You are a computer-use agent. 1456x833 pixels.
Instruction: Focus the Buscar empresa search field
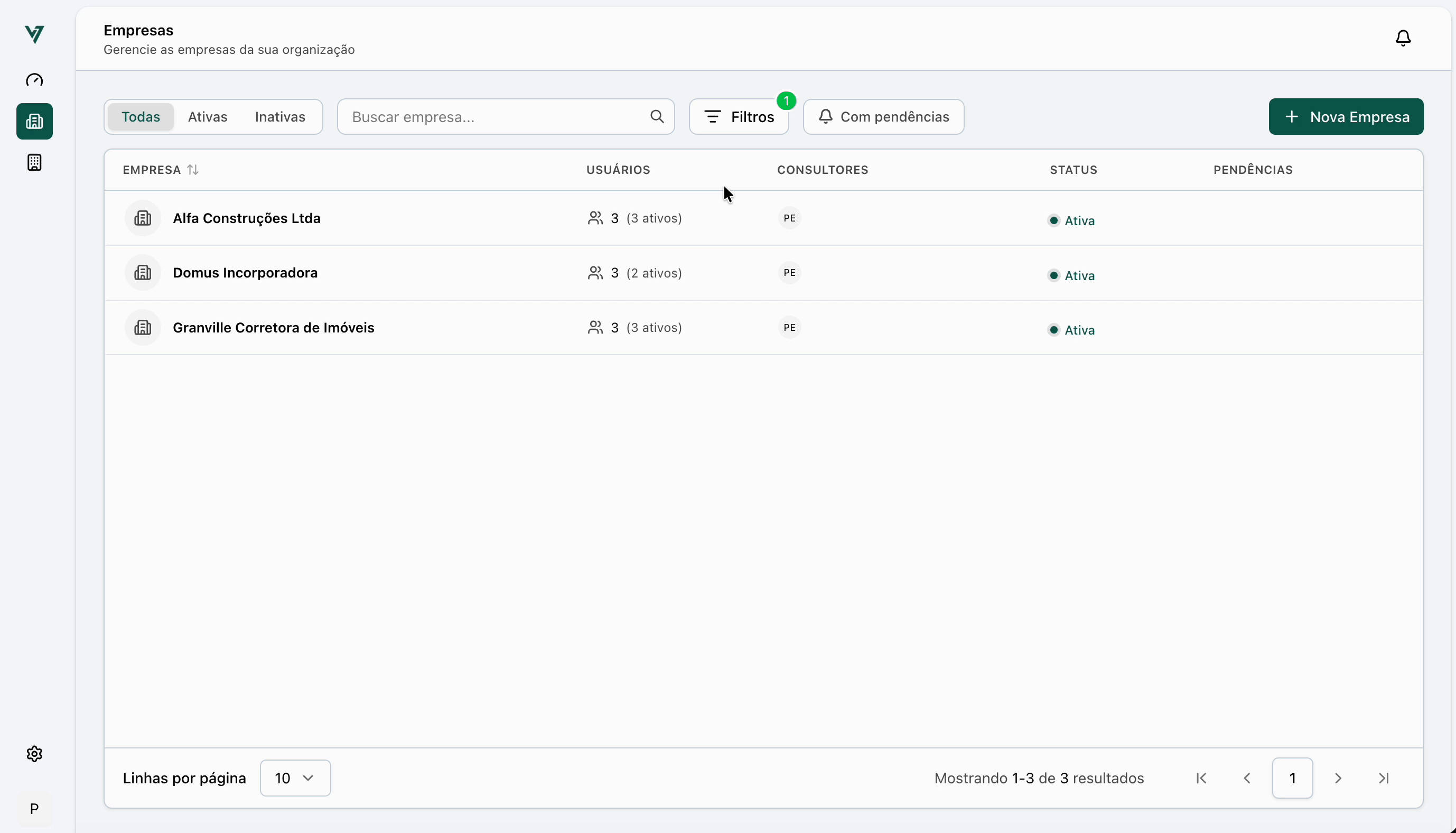point(506,117)
